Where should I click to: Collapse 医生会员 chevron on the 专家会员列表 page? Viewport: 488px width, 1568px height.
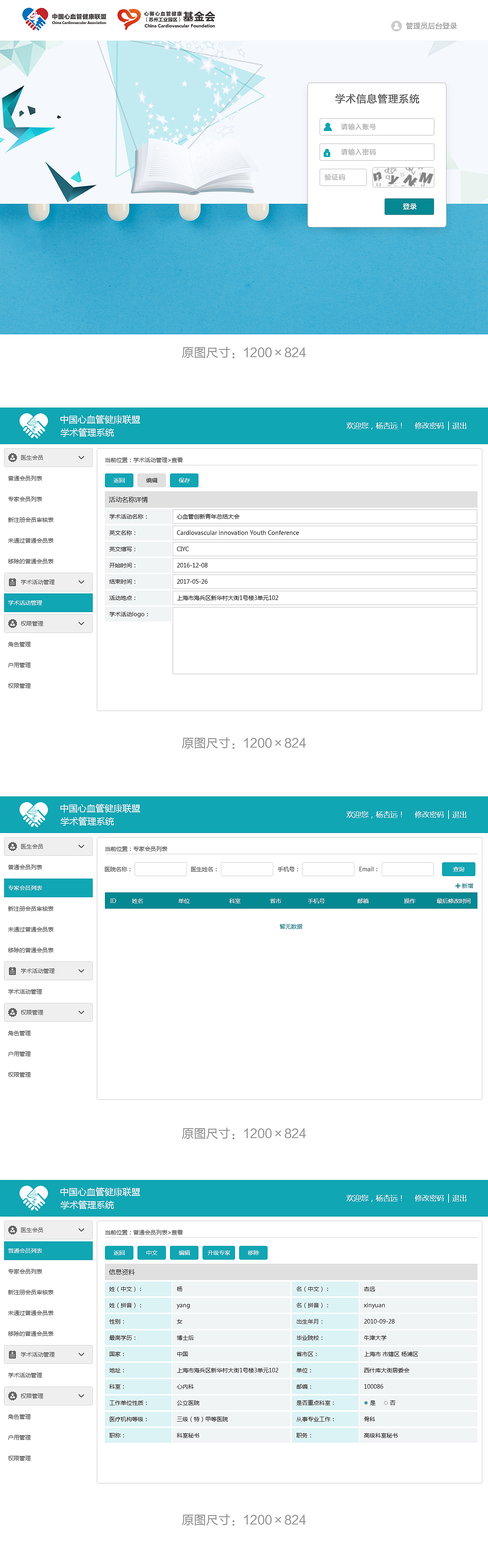81,846
